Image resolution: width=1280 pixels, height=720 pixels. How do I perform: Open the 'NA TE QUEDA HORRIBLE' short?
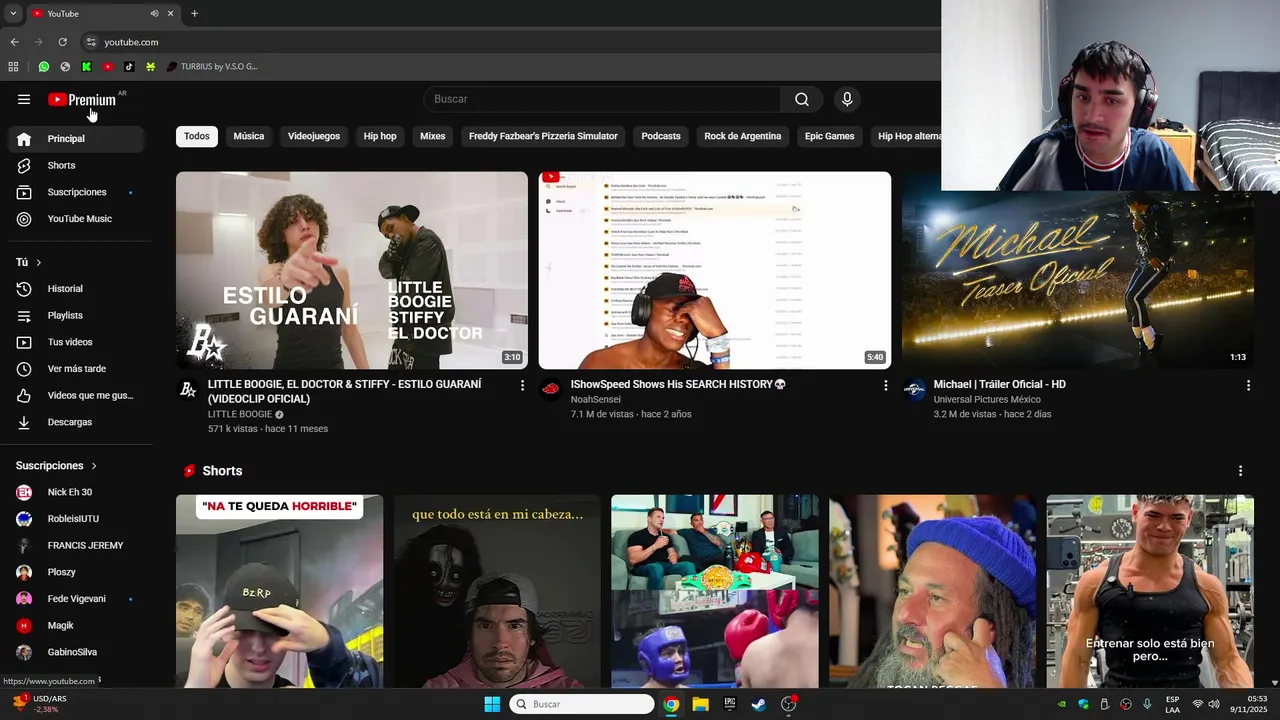point(279,591)
